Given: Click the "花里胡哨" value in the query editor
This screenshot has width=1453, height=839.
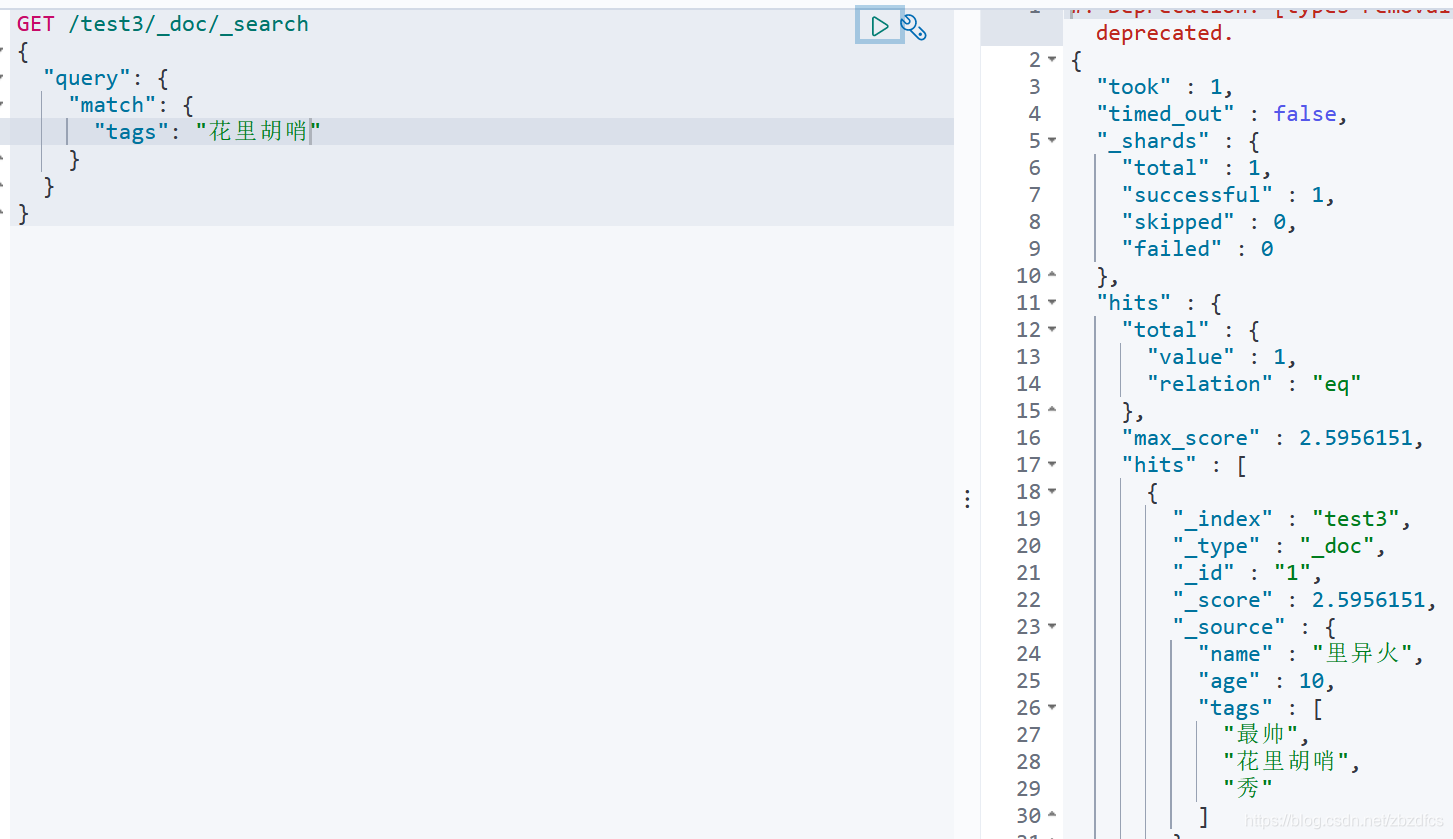Looking at the screenshot, I should pyautogui.click(x=259, y=132).
